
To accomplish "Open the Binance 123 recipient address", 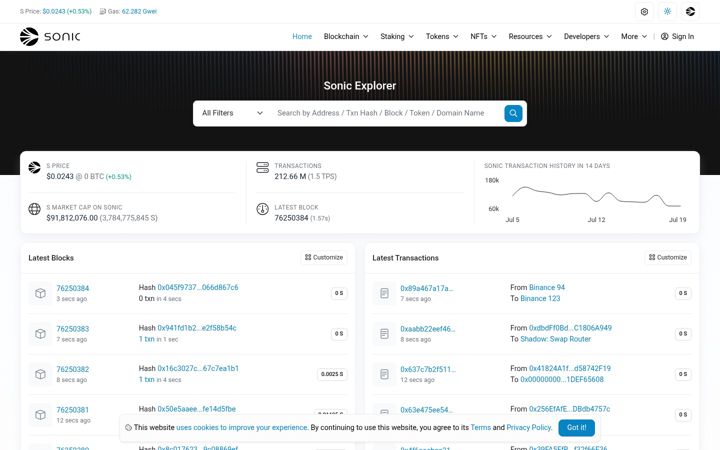I will coord(540,298).
